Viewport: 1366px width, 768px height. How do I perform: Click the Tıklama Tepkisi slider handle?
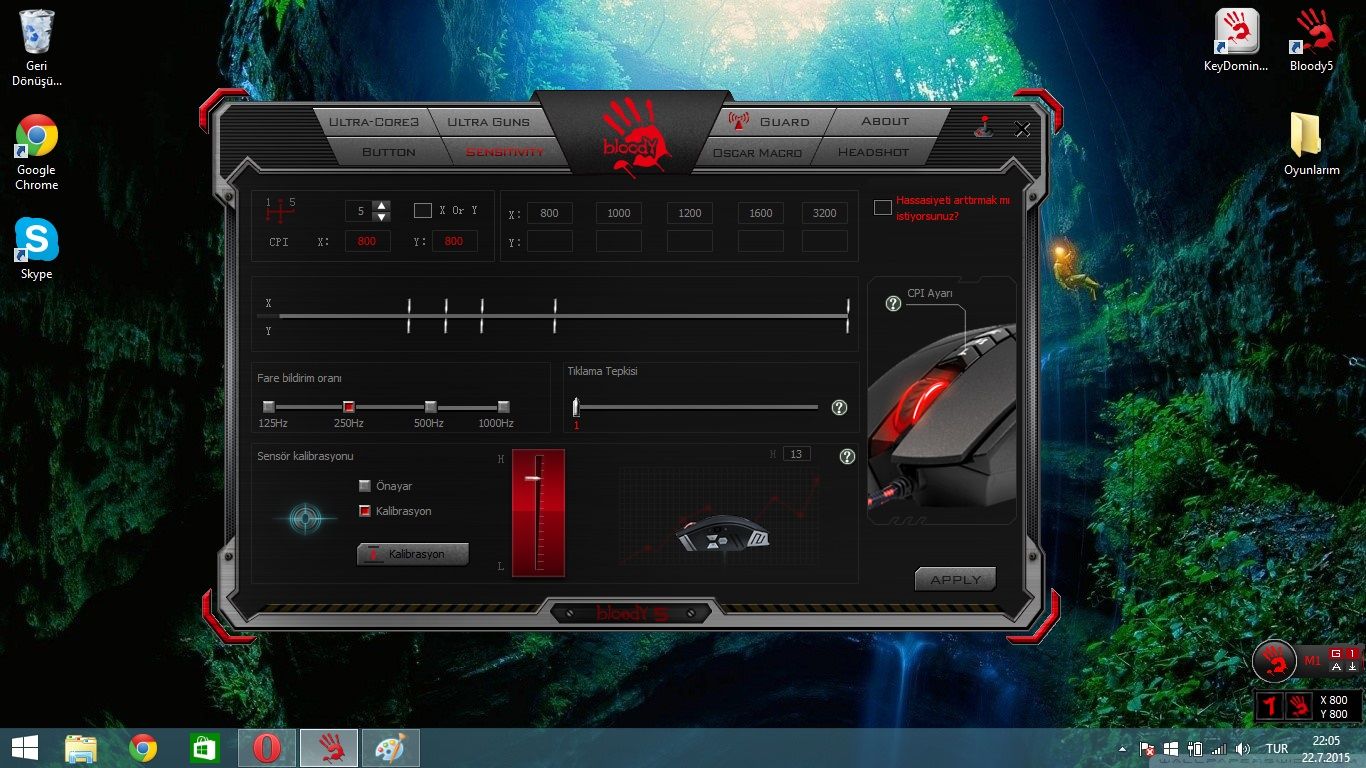pos(576,407)
